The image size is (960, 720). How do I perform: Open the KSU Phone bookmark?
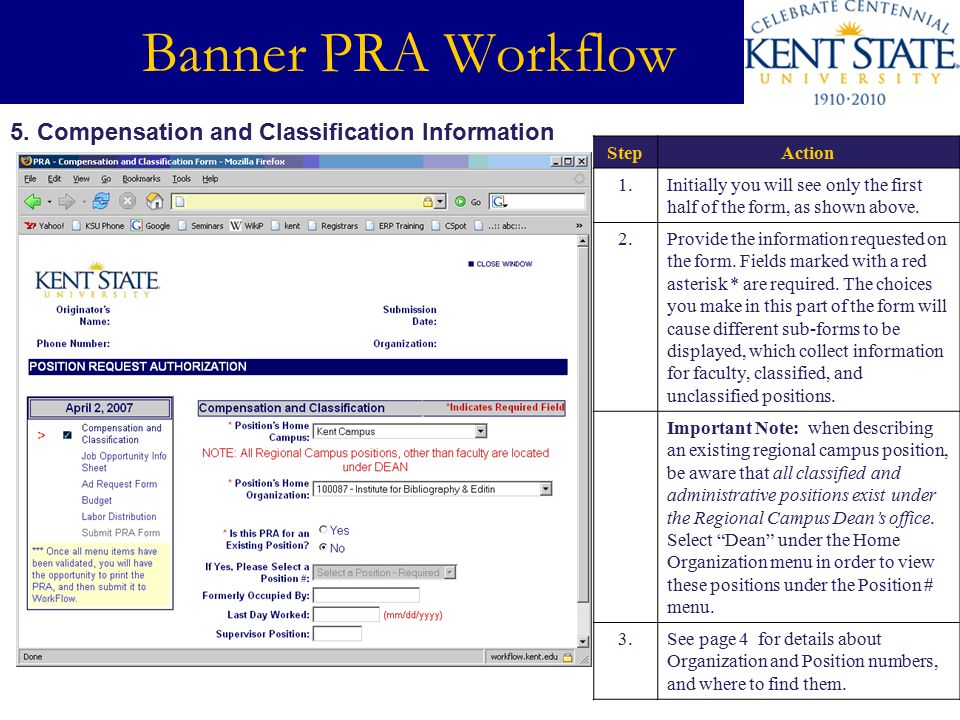(x=98, y=226)
